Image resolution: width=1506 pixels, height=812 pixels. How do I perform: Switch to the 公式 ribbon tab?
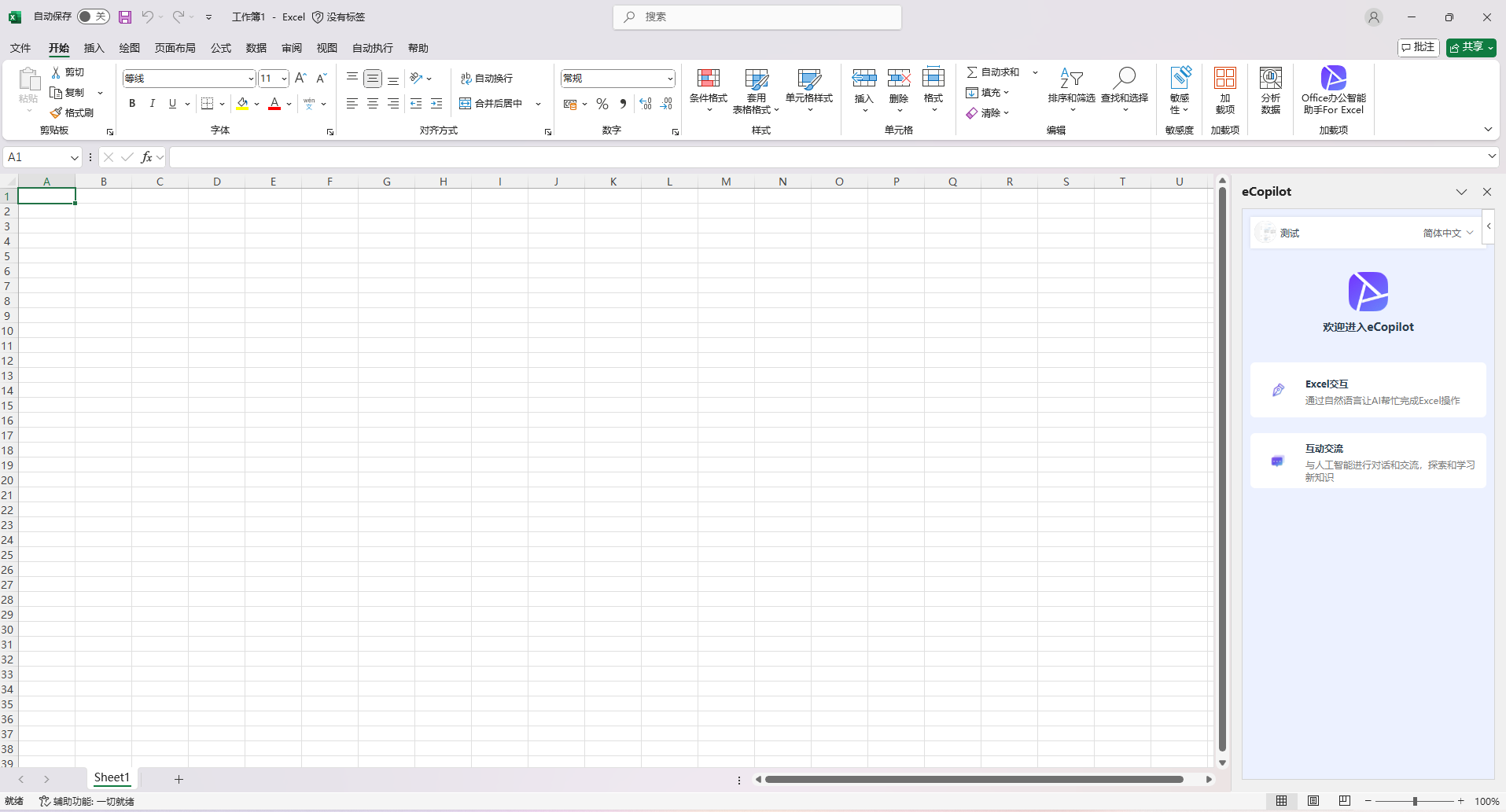[x=220, y=48]
